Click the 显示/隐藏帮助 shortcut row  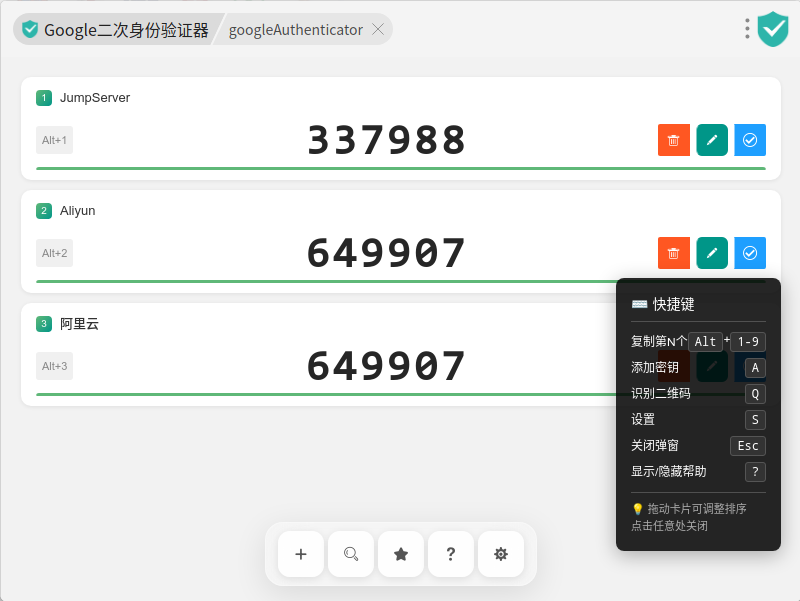[x=698, y=471]
